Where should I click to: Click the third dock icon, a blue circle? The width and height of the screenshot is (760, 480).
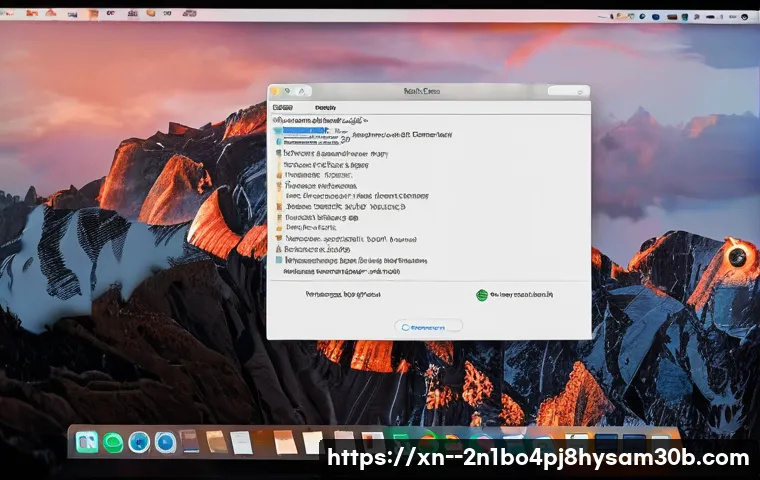139,441
